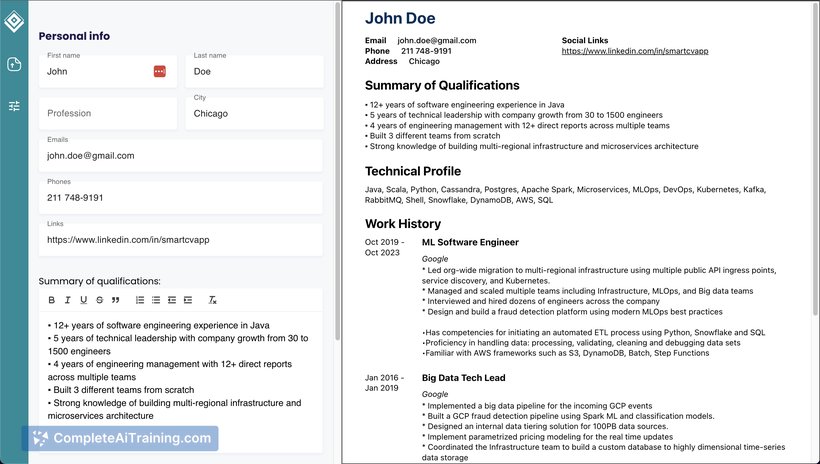Click 'Summary of Qualifications' preview heading
820x464 pixels.
coord(442,85)
